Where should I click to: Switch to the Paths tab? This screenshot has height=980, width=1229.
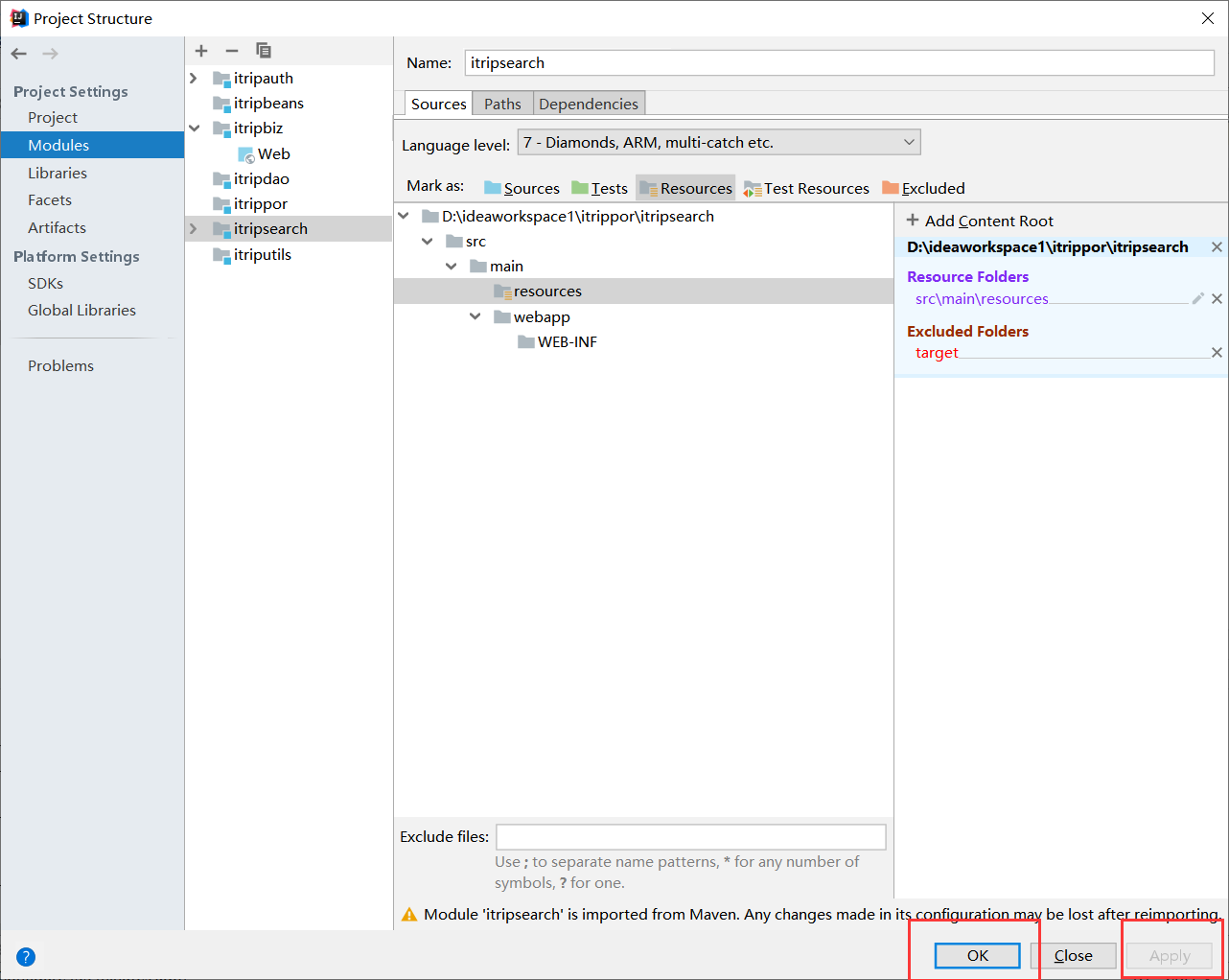click(502, 104)
